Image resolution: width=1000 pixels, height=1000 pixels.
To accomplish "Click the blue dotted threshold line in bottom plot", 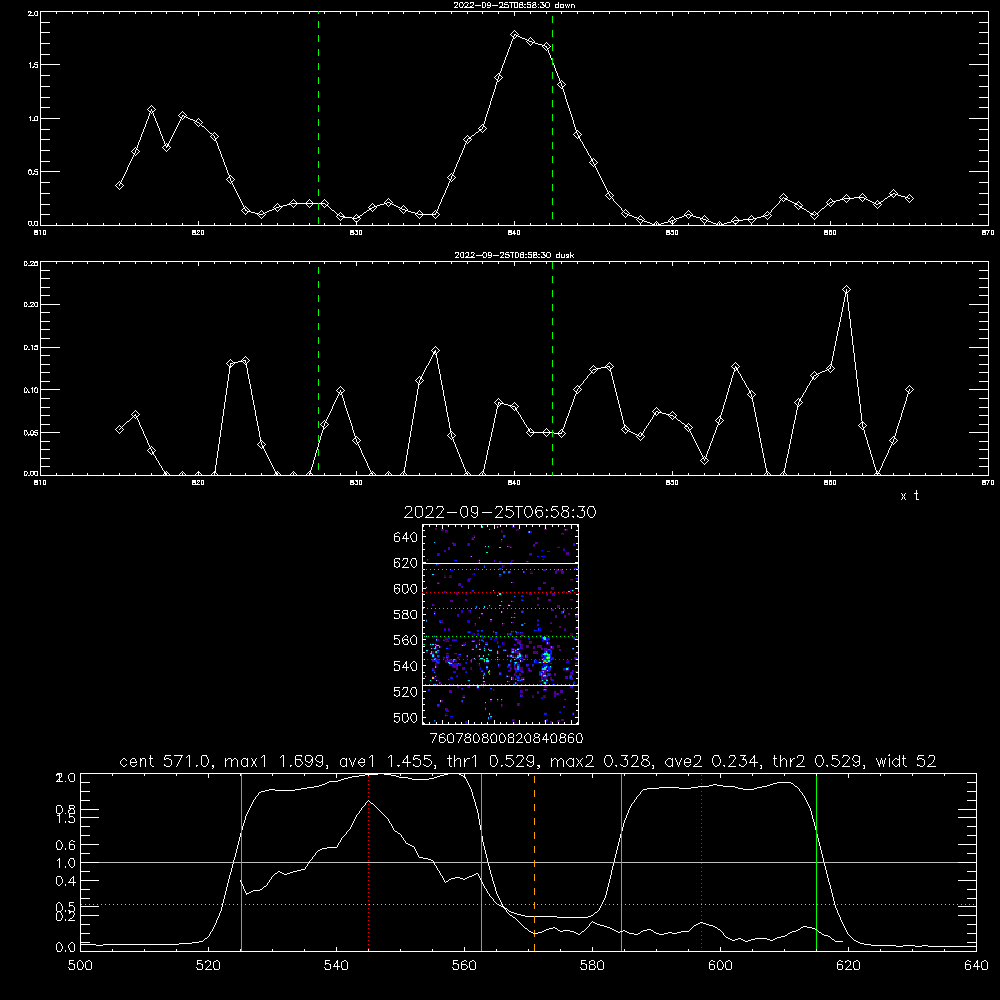I will coord(528,904).
